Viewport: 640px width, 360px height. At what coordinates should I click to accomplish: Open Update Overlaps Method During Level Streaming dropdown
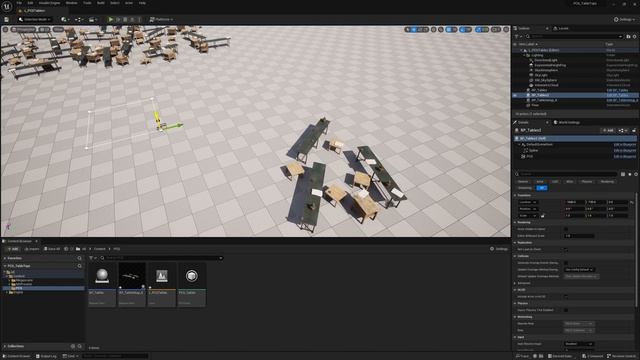click(x=579, y=269)
